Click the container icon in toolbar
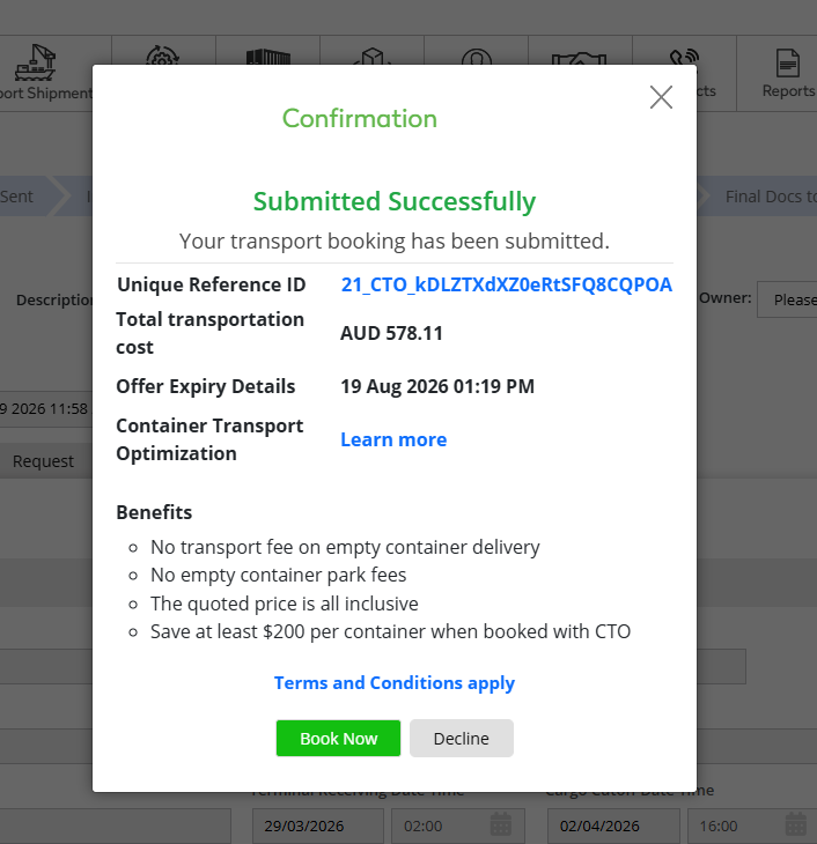 tap(268, 57)
